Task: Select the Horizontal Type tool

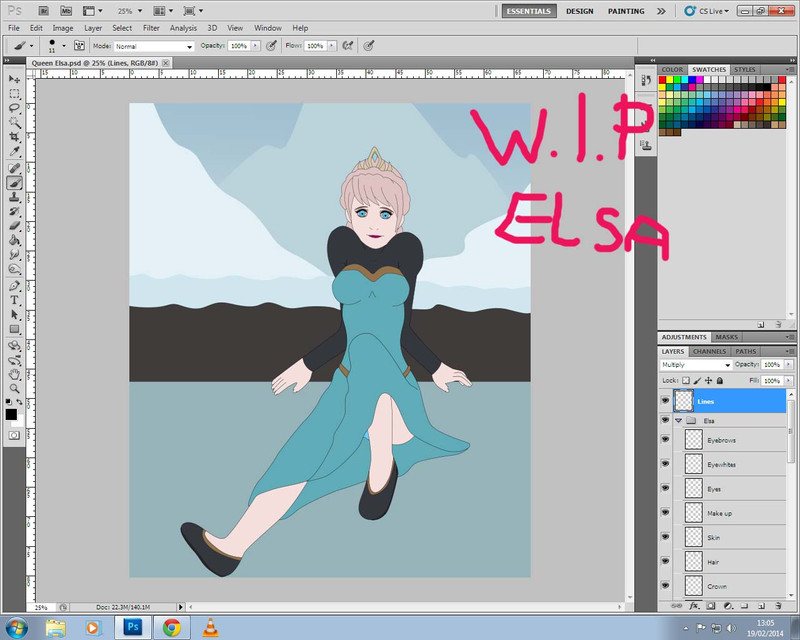Action: (14, 300)
